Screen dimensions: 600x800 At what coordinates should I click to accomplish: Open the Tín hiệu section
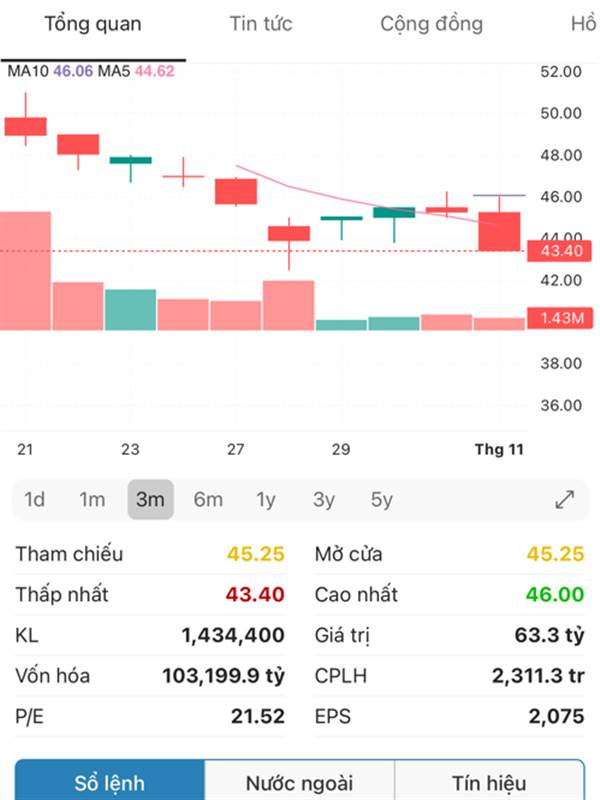click(489, 783)
